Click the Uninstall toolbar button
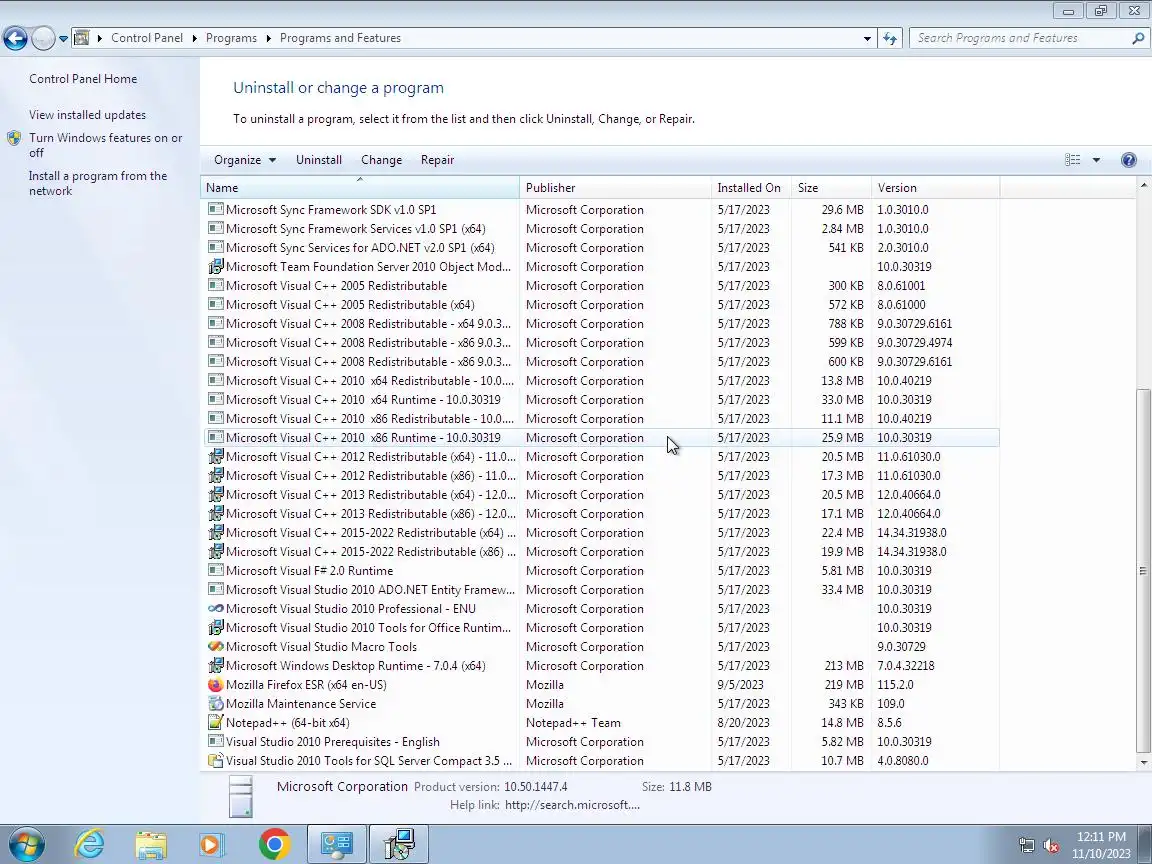 (319, 160)
